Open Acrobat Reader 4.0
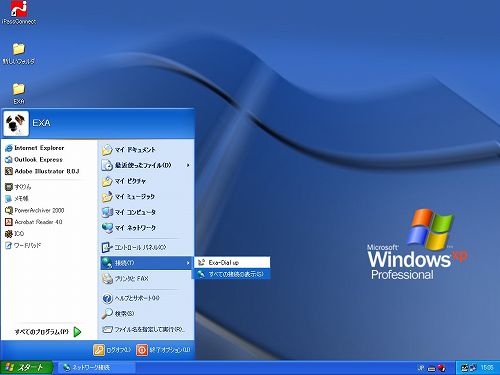This screenshot has height=375, width=500. [33, 222]
